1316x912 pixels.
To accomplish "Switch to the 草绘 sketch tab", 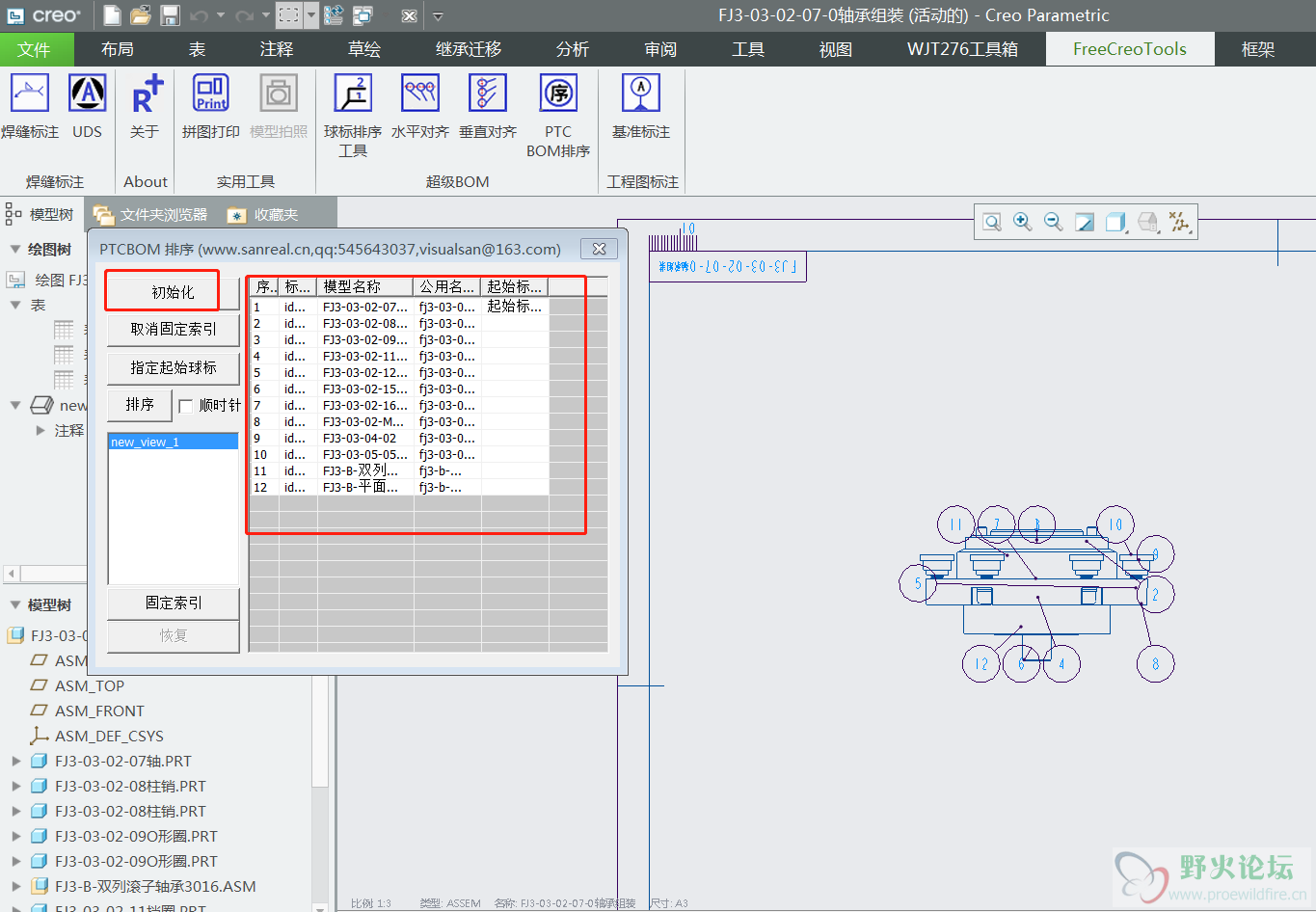I will coord(364,49).
